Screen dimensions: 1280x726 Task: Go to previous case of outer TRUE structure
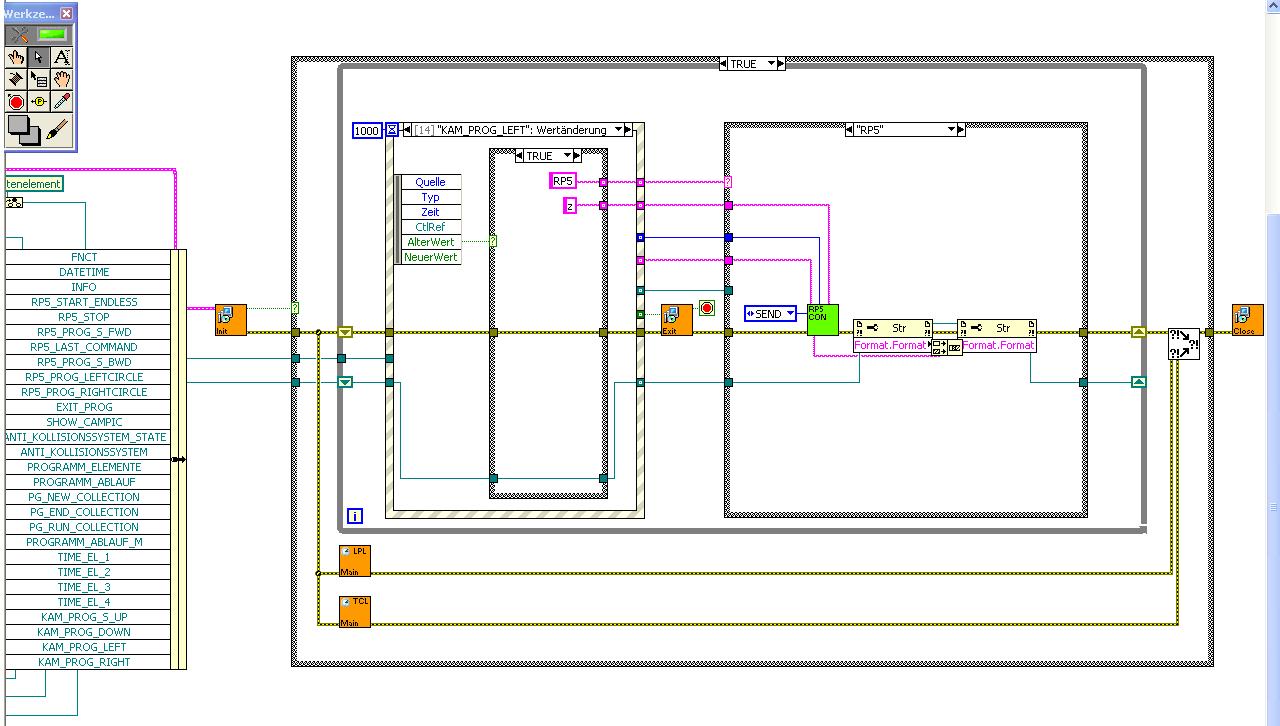click(x=723, y=63)
